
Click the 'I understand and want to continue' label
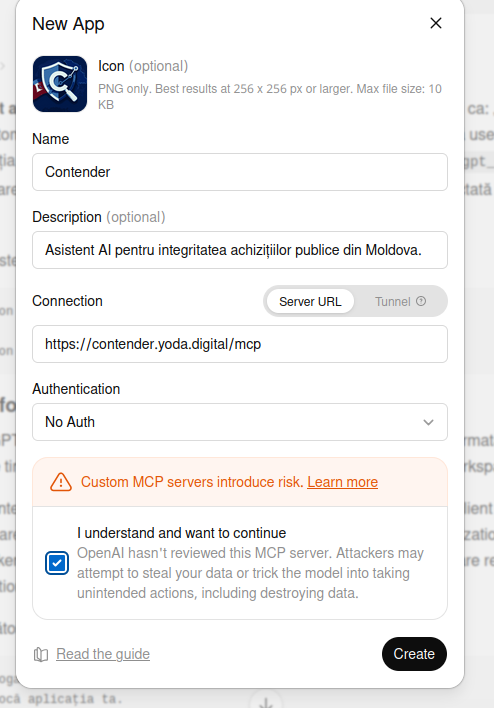point(182,533)
